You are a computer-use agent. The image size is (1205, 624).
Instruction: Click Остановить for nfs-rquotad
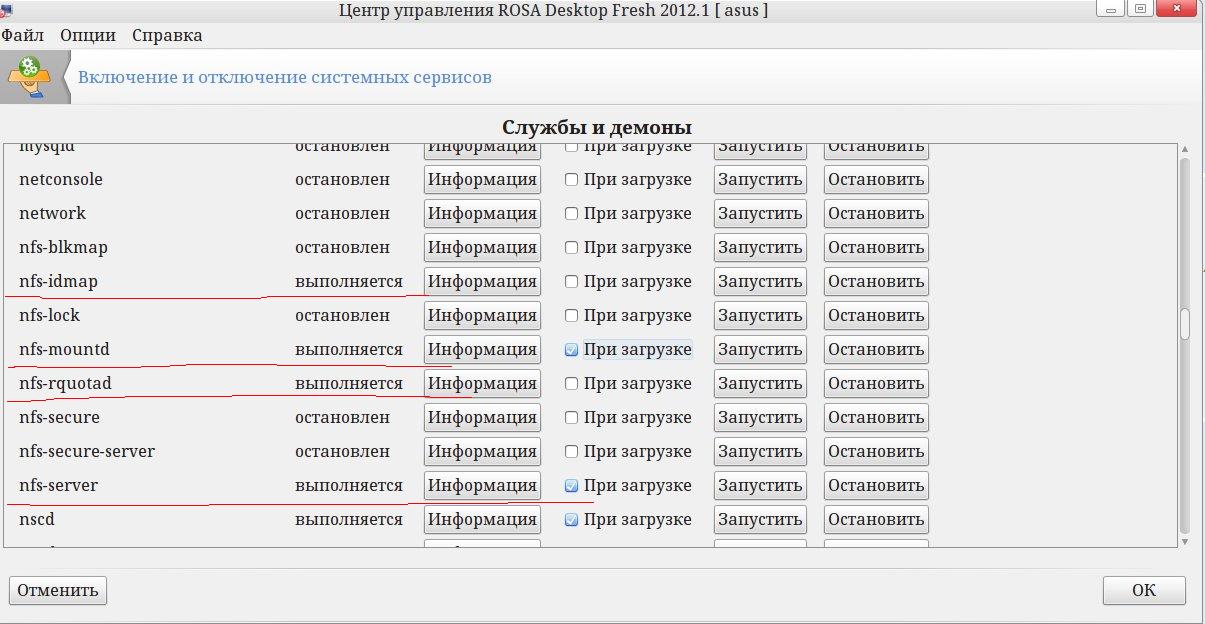(876, 384)
